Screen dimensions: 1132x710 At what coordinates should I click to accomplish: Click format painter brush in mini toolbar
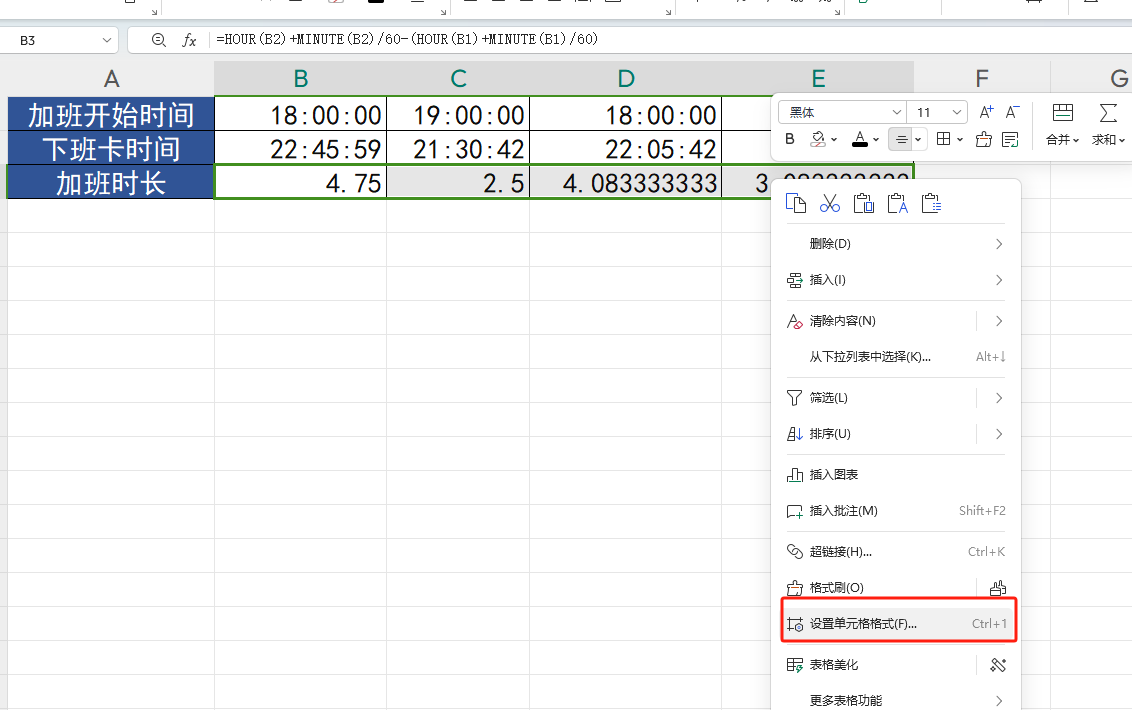point(983,139)
